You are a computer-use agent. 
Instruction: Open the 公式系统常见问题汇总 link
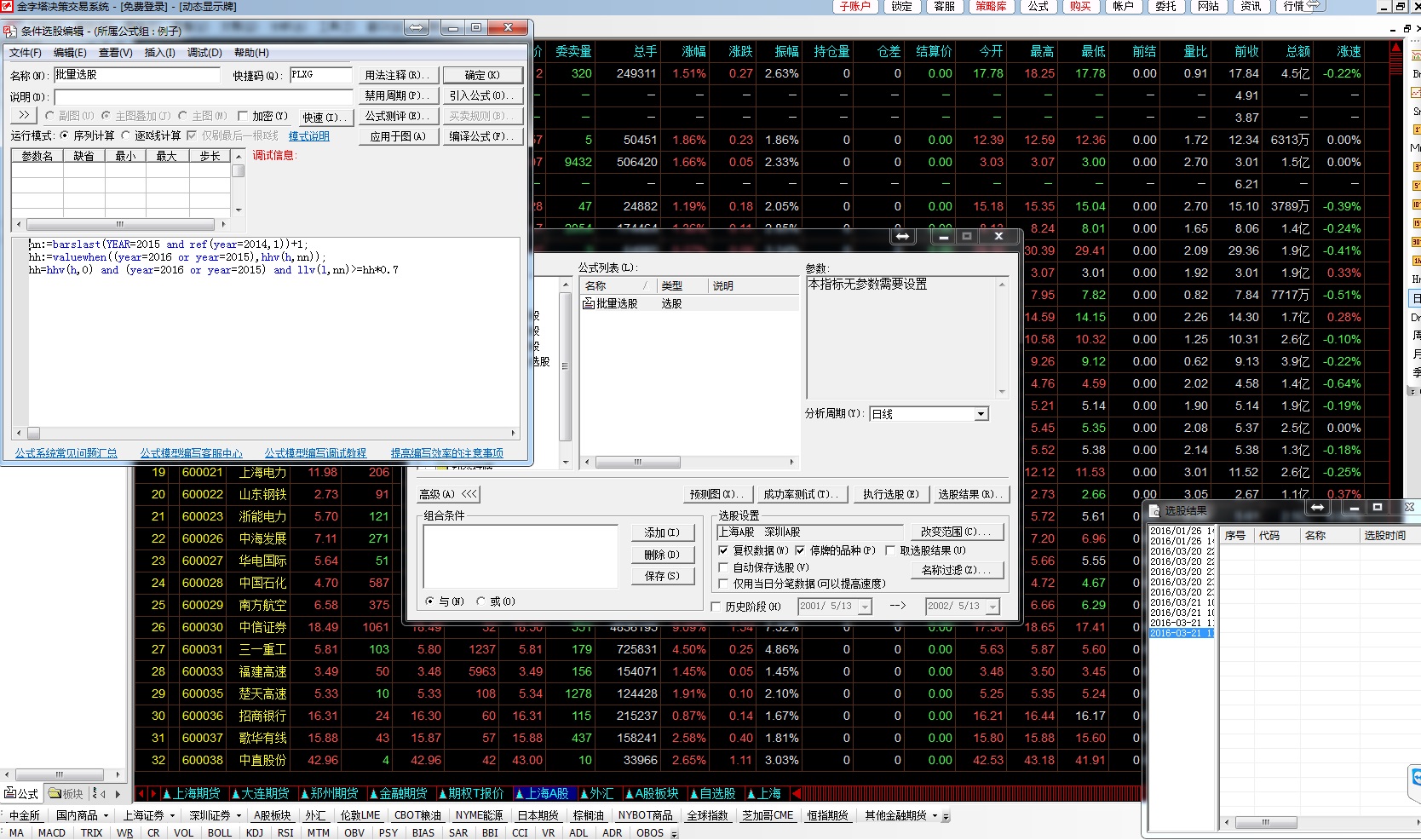coord(66,453)
